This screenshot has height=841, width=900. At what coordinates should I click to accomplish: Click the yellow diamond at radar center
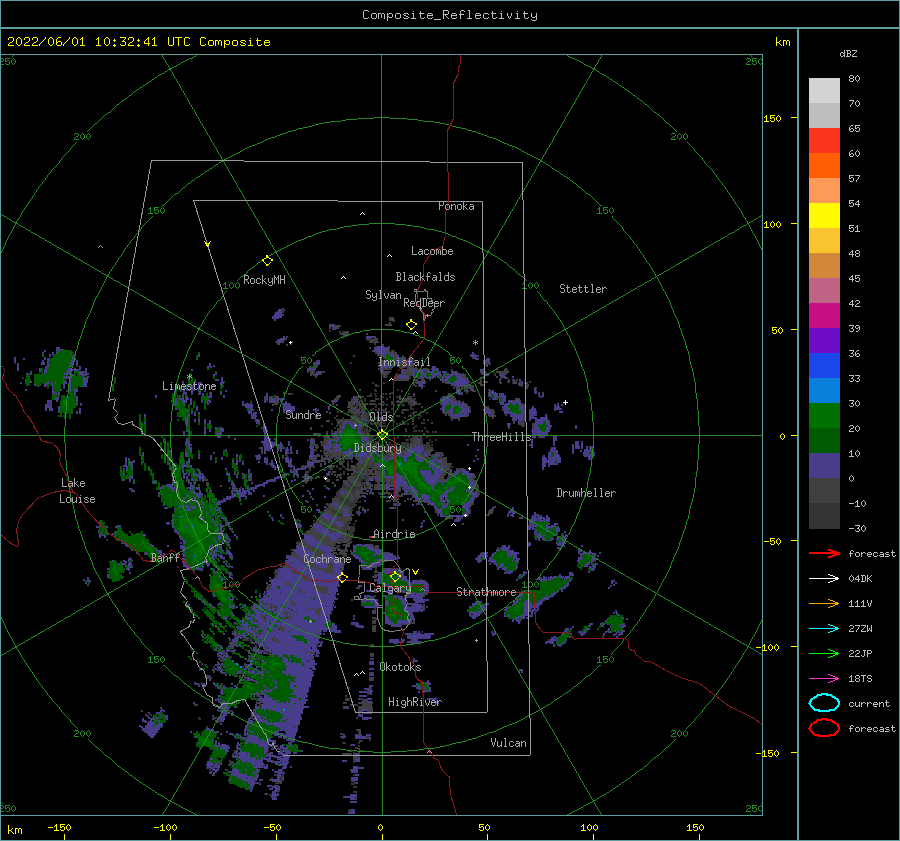(382, 435)
